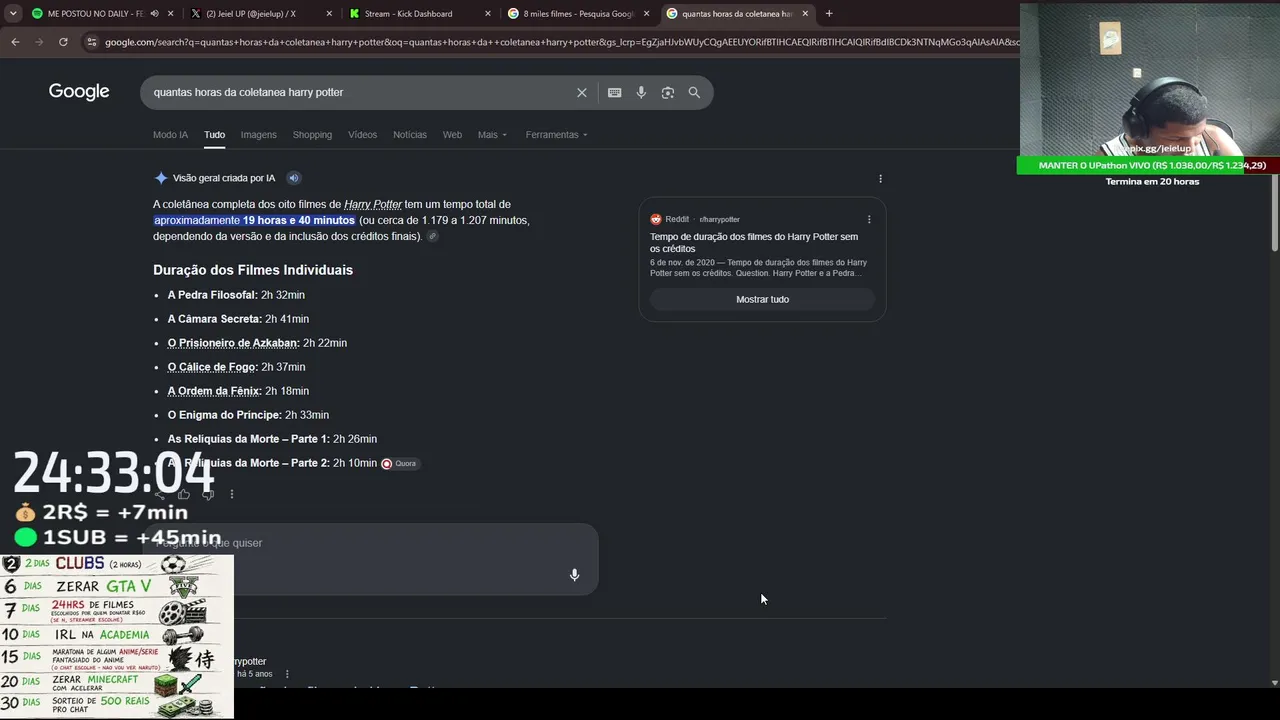Dictate a follow-up with the microphone
The height and width of the screenshot is (720, 1280).
click(574, 575)
